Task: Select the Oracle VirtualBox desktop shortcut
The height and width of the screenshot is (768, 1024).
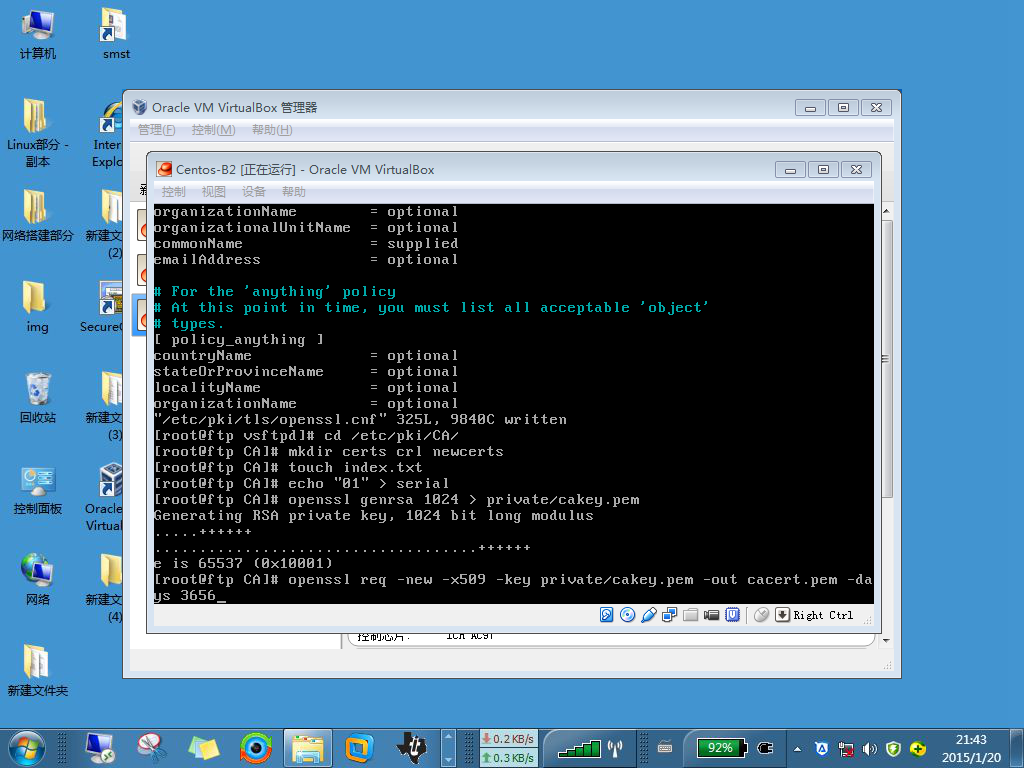Action: click(x=106, y=498)
